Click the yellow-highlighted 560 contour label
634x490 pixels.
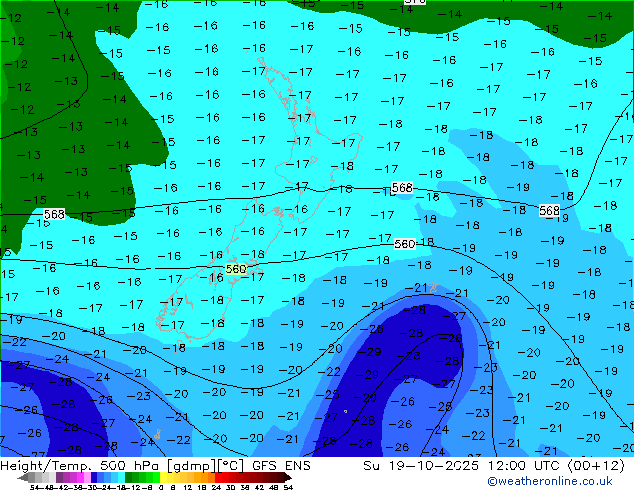[235, 269]
